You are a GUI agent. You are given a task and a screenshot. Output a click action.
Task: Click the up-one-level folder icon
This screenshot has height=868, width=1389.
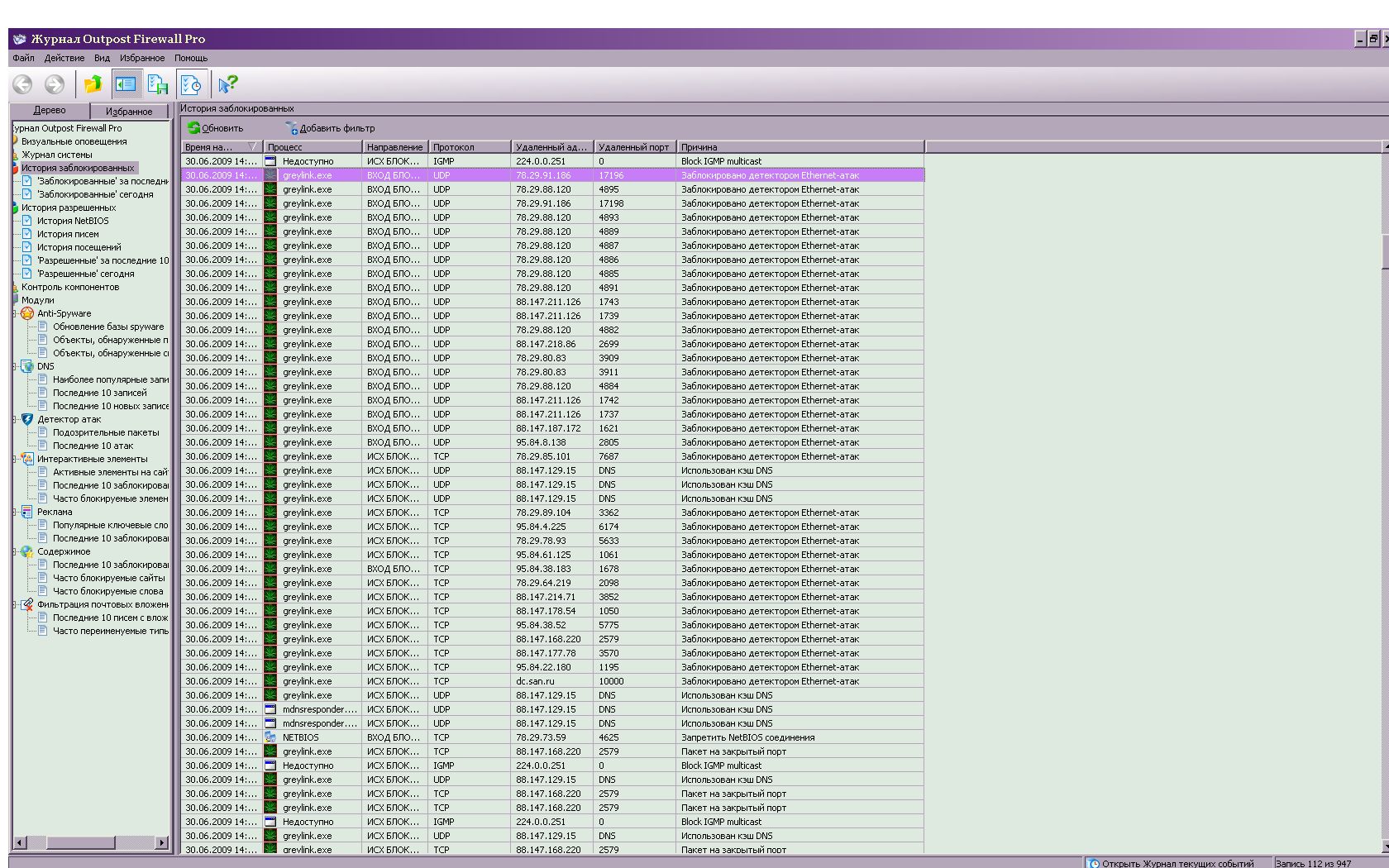pyautogui.click(x=93, y=84)
